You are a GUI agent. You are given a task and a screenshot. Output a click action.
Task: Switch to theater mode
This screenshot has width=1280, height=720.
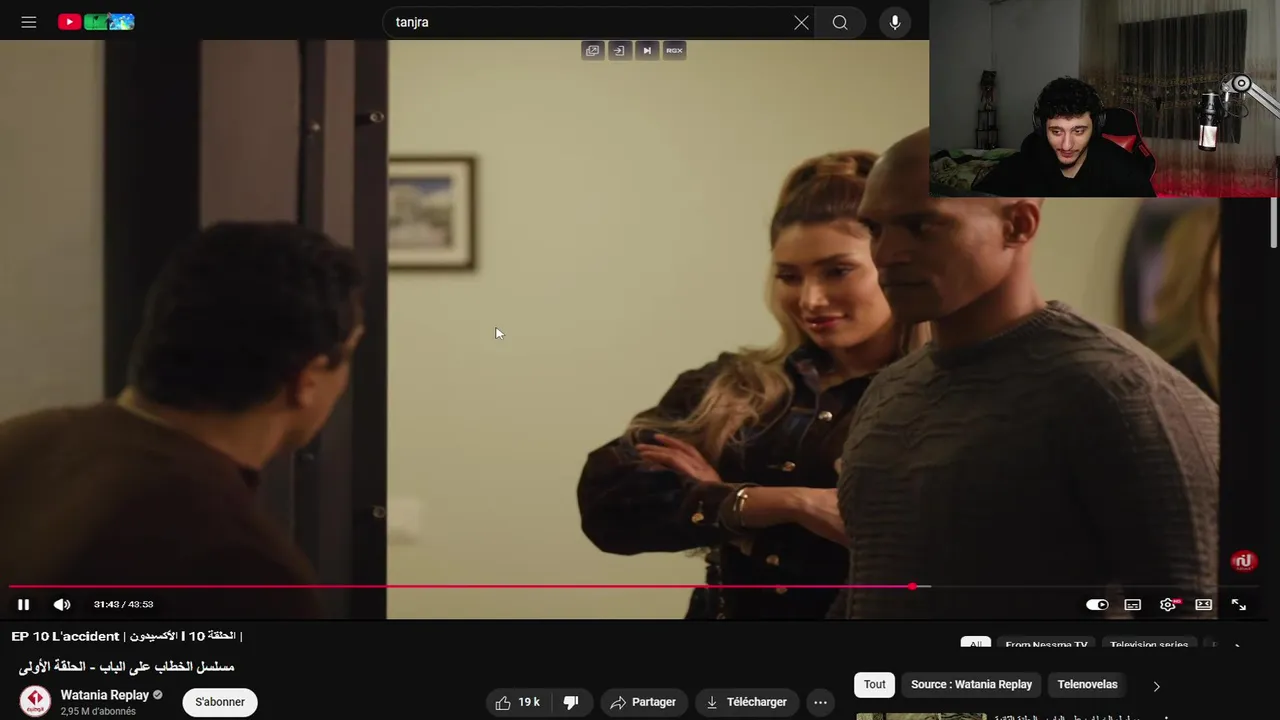pyautogui.click(x=1204, y=604)
